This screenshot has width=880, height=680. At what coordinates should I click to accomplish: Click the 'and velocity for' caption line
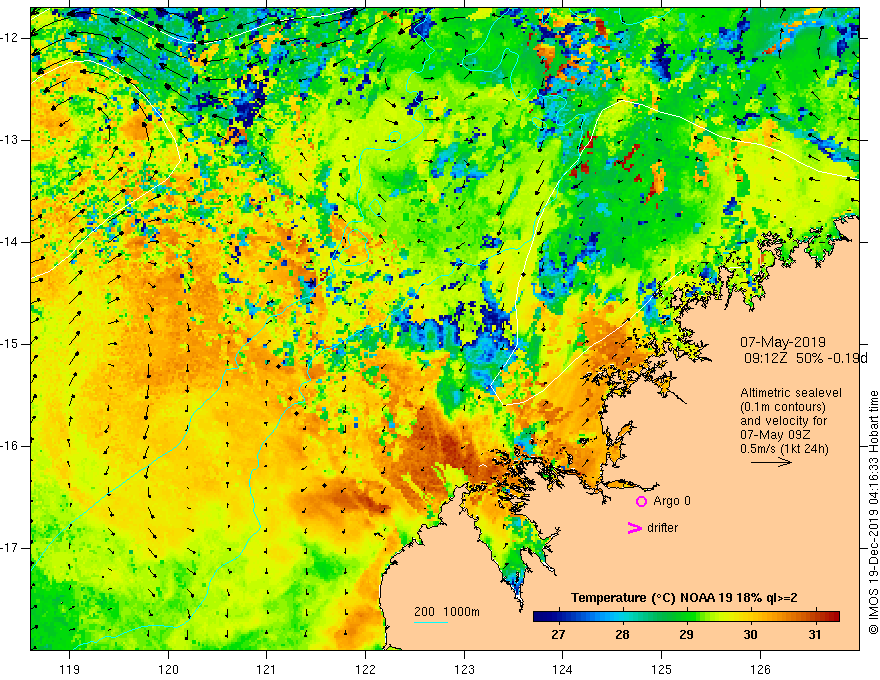coord(783,421)
